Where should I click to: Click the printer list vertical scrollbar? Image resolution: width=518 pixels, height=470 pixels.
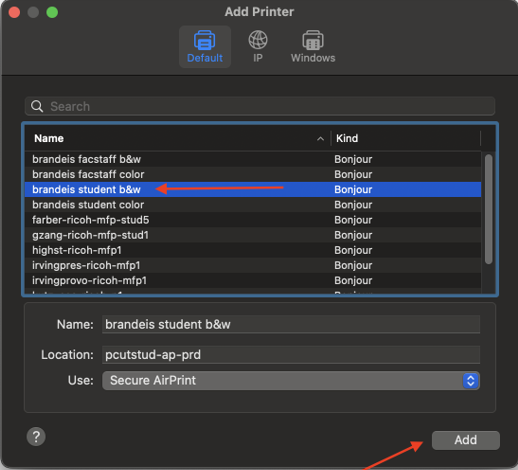pyautogui.click(x=489, y=209)
